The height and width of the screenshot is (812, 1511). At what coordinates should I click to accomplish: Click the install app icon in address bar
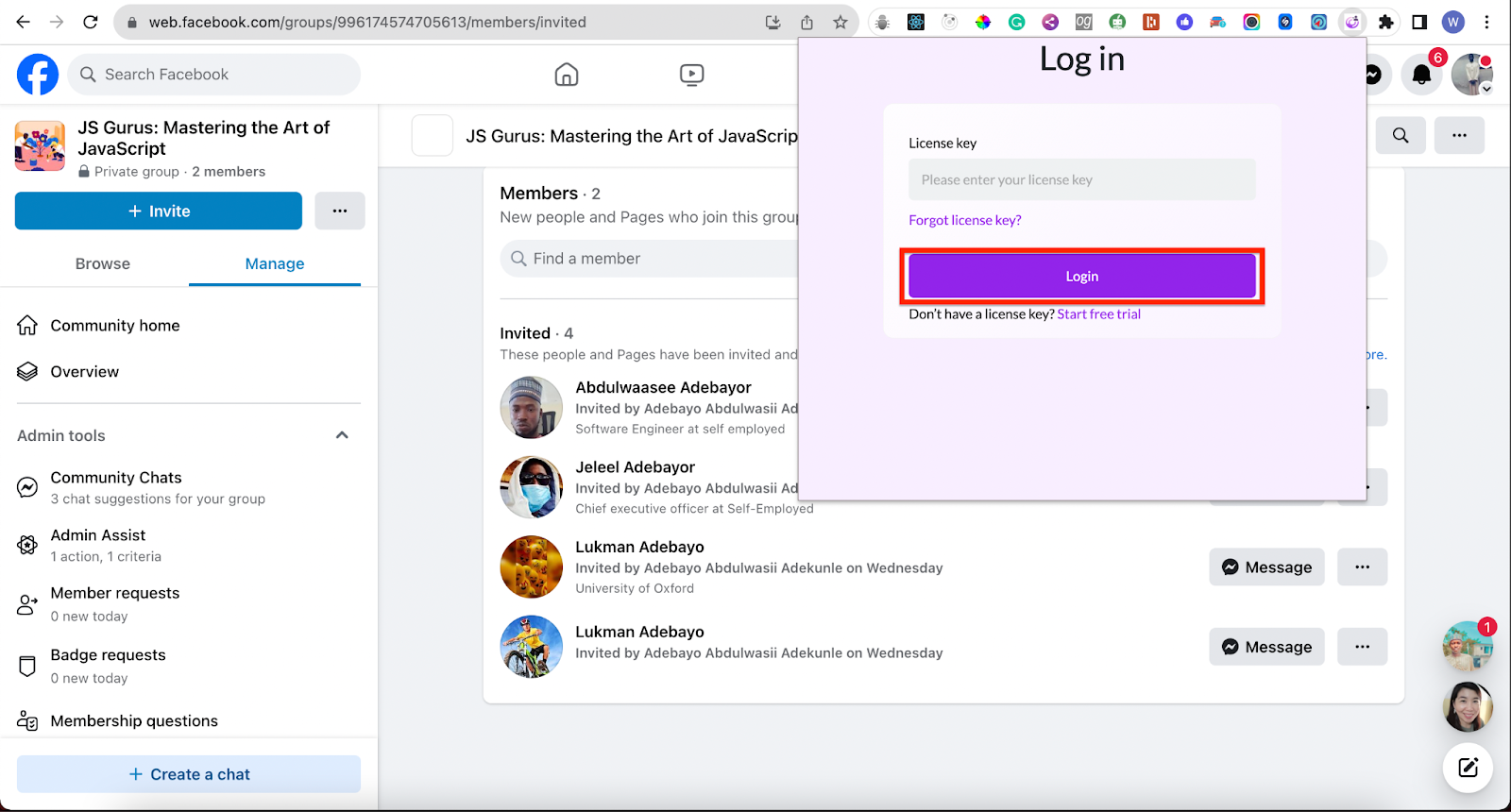coord(772,22)
